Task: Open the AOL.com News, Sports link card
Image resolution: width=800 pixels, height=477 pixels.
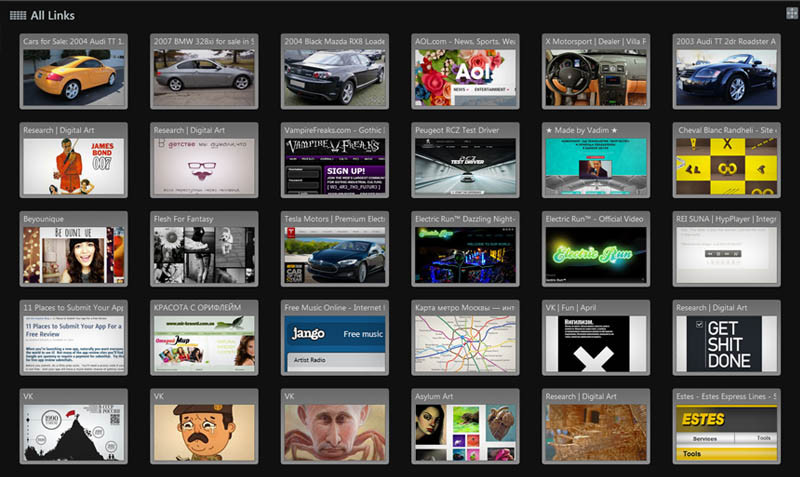Action: pos(465,71)
